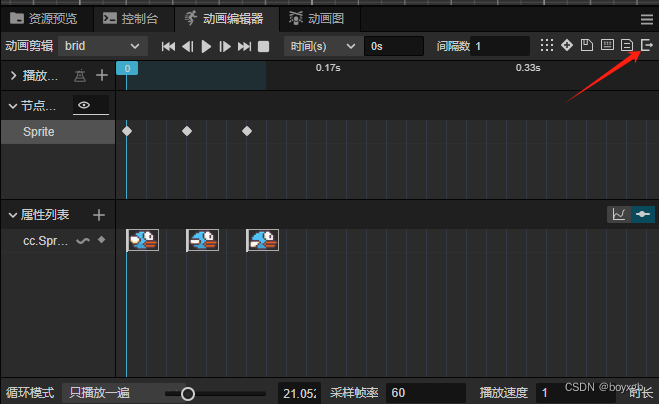The width and height of the screenshot is (659, 404).
Task: Select second Sprite keyframe diamond
Action: coord(187,131)
